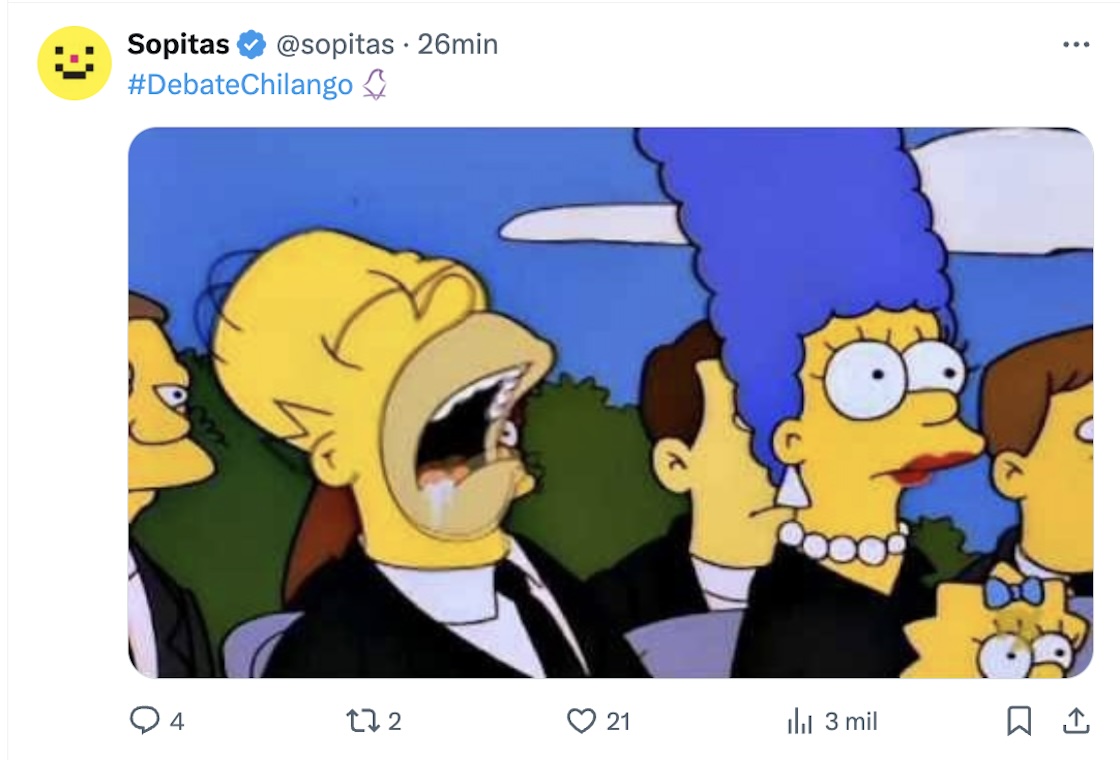Viewport: 1120px width, 760px height.
Task: Repost the tweet using the retweet arrows icon
Action: pyautogui.click(x=362, y=721)
